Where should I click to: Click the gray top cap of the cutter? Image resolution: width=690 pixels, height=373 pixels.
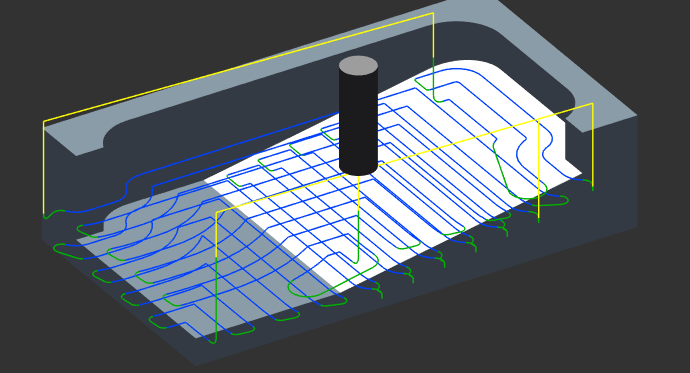tap(358, 66)
